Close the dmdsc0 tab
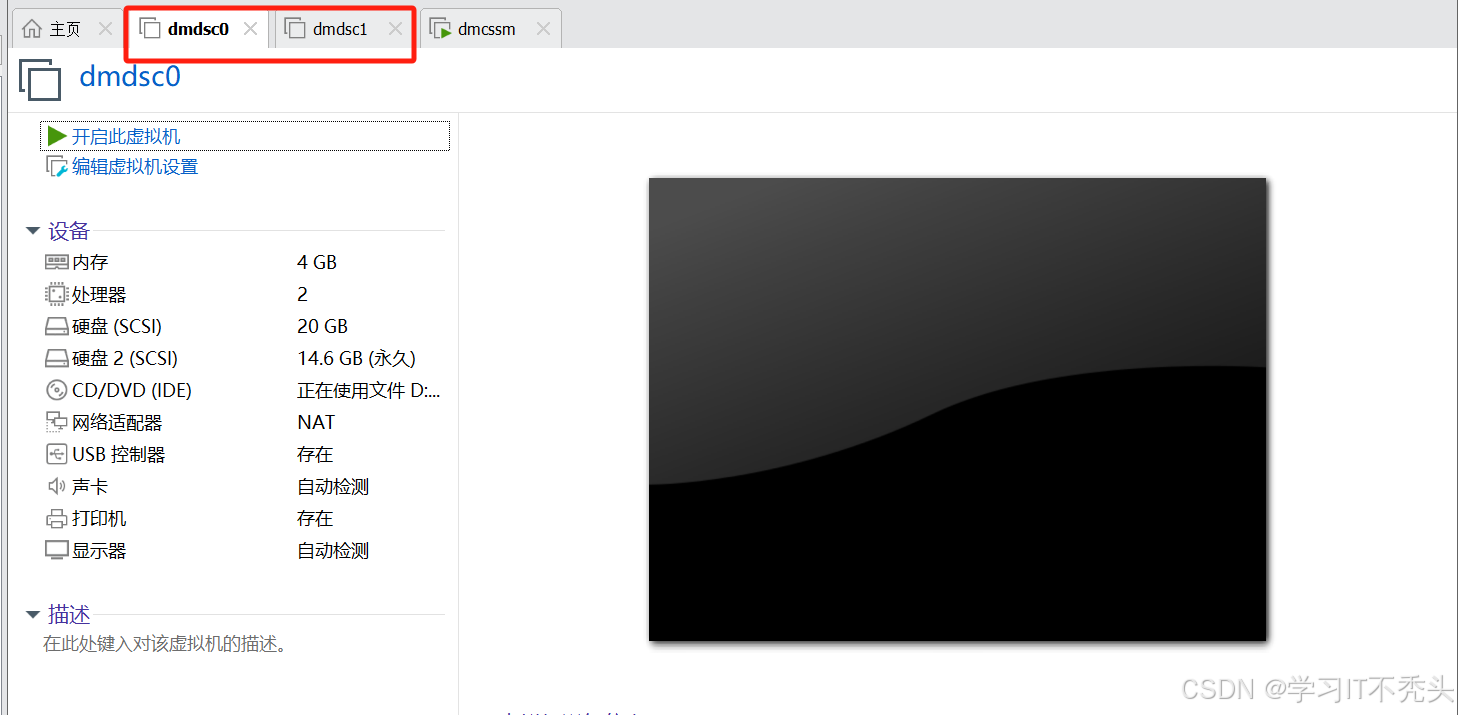This screenshot has width=1458, height=715. point(250,29)
